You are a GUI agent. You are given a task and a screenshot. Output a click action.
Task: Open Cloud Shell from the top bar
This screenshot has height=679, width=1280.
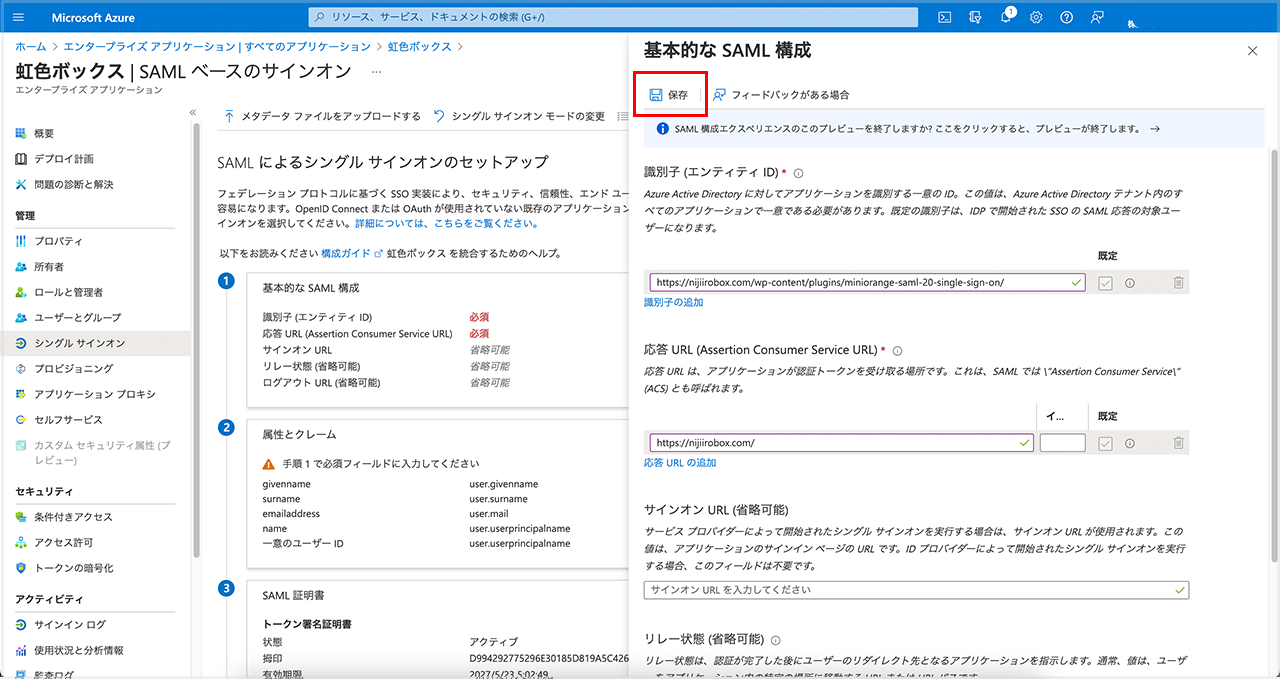tap(944, 17)
